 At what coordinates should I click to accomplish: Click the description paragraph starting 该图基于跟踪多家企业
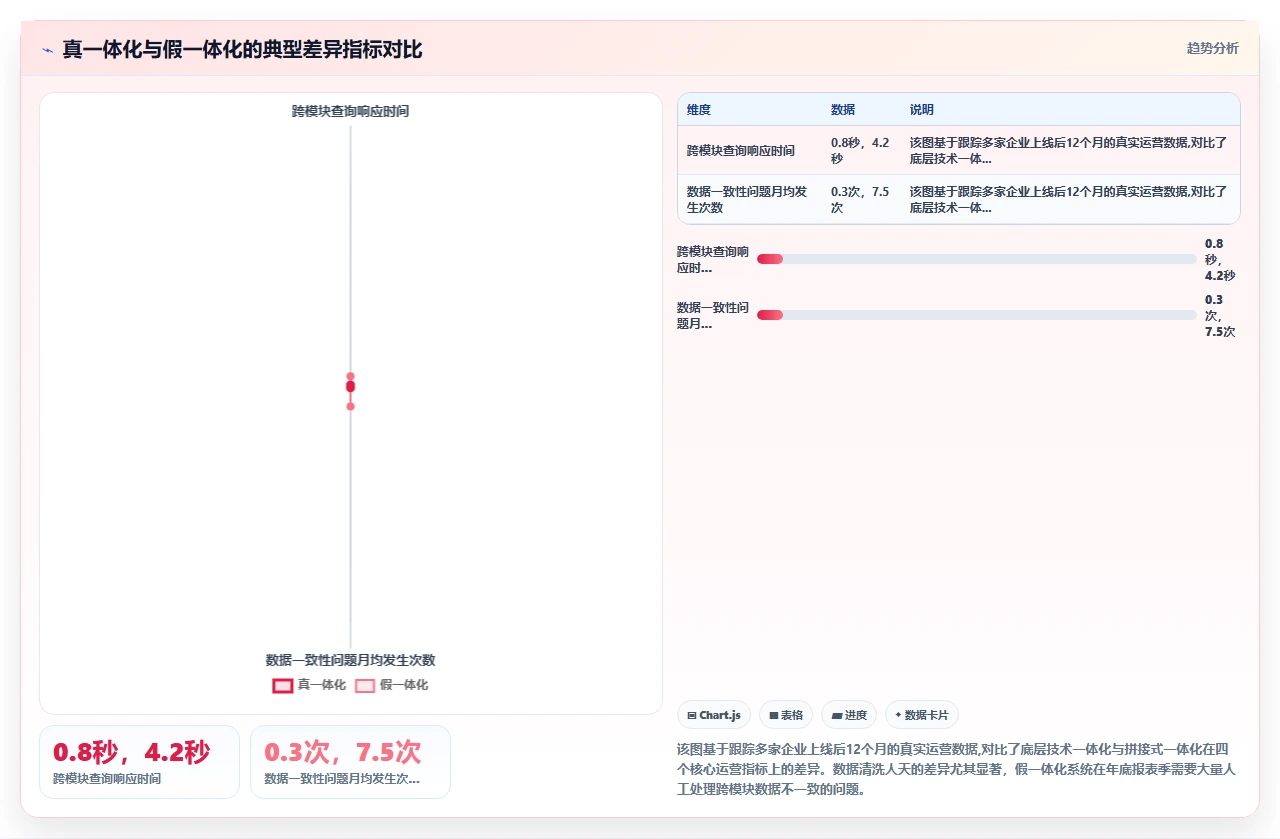957,768
